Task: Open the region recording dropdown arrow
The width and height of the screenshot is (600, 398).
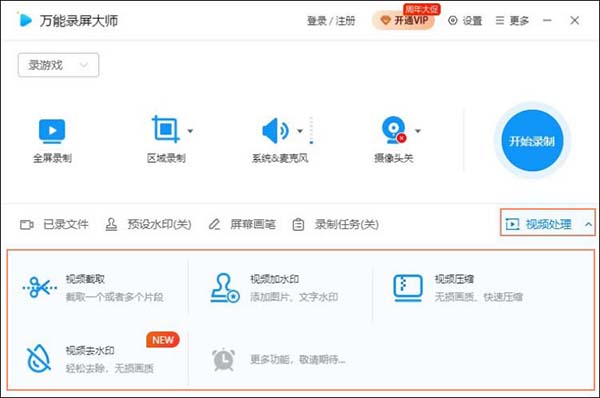Action: (x=190, y=131)
